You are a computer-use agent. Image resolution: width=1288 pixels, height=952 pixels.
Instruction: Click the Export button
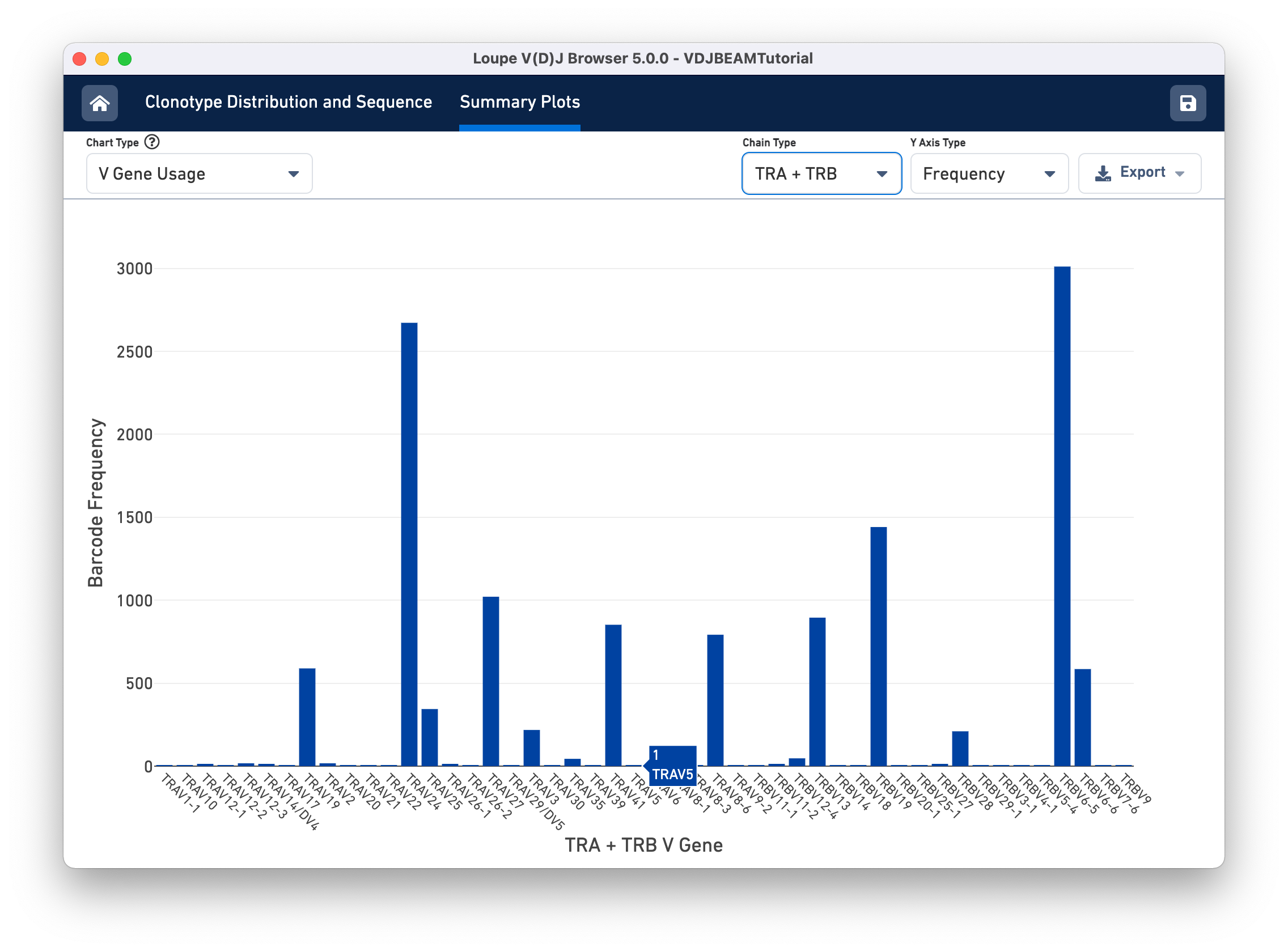[1139, 172]
